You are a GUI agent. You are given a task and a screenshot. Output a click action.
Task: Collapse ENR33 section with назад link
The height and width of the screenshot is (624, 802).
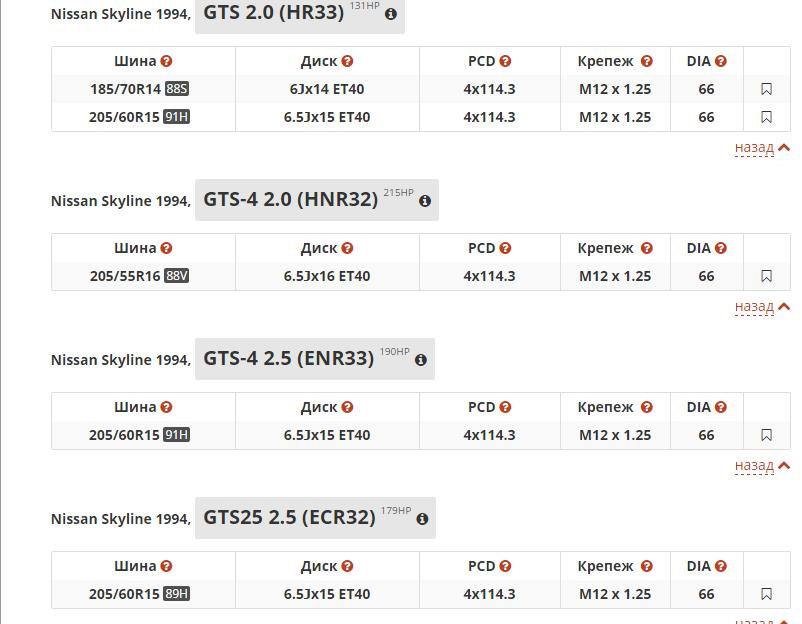tap(762, 466)
